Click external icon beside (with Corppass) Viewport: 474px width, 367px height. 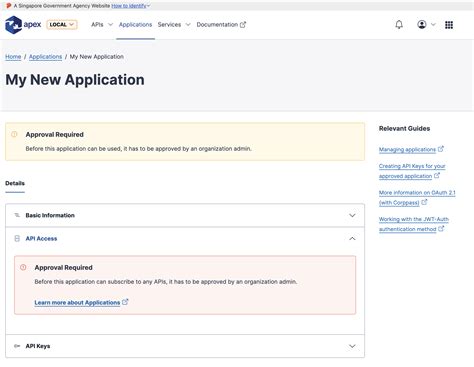pos(424,202)
